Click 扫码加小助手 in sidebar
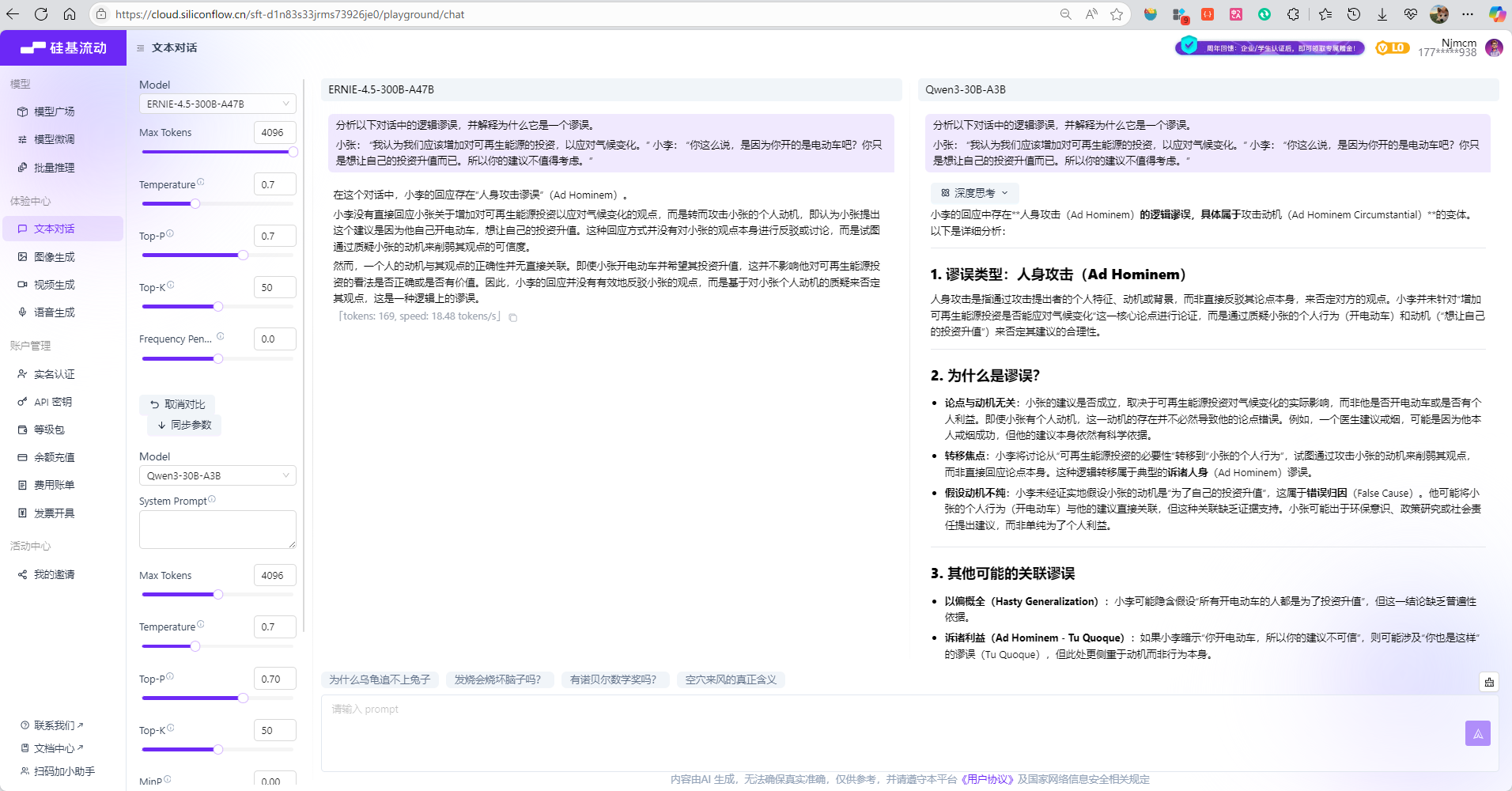 point(58,771)
